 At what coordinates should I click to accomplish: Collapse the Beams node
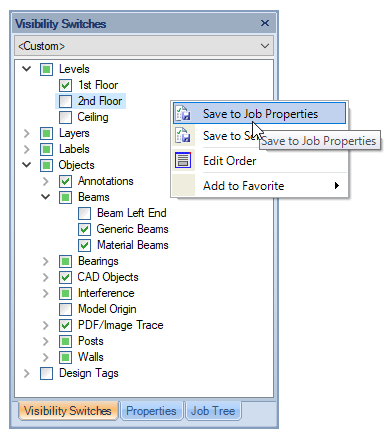pos(46,197)
